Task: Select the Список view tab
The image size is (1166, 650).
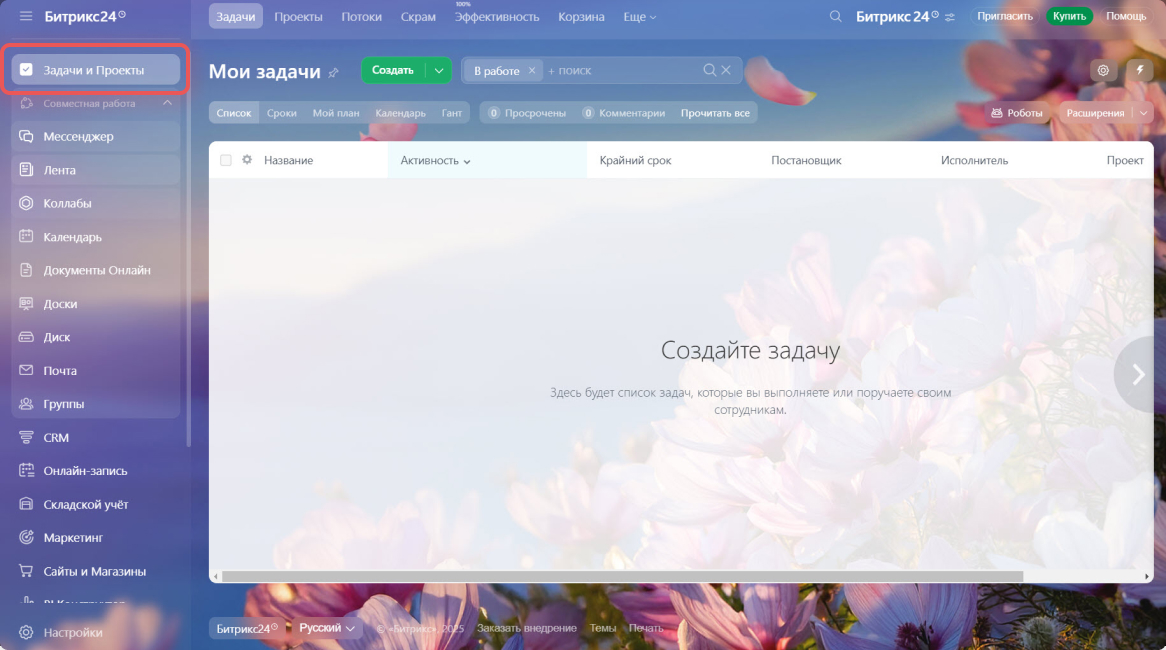Action: pyautogui.click(x=233, y=113)
